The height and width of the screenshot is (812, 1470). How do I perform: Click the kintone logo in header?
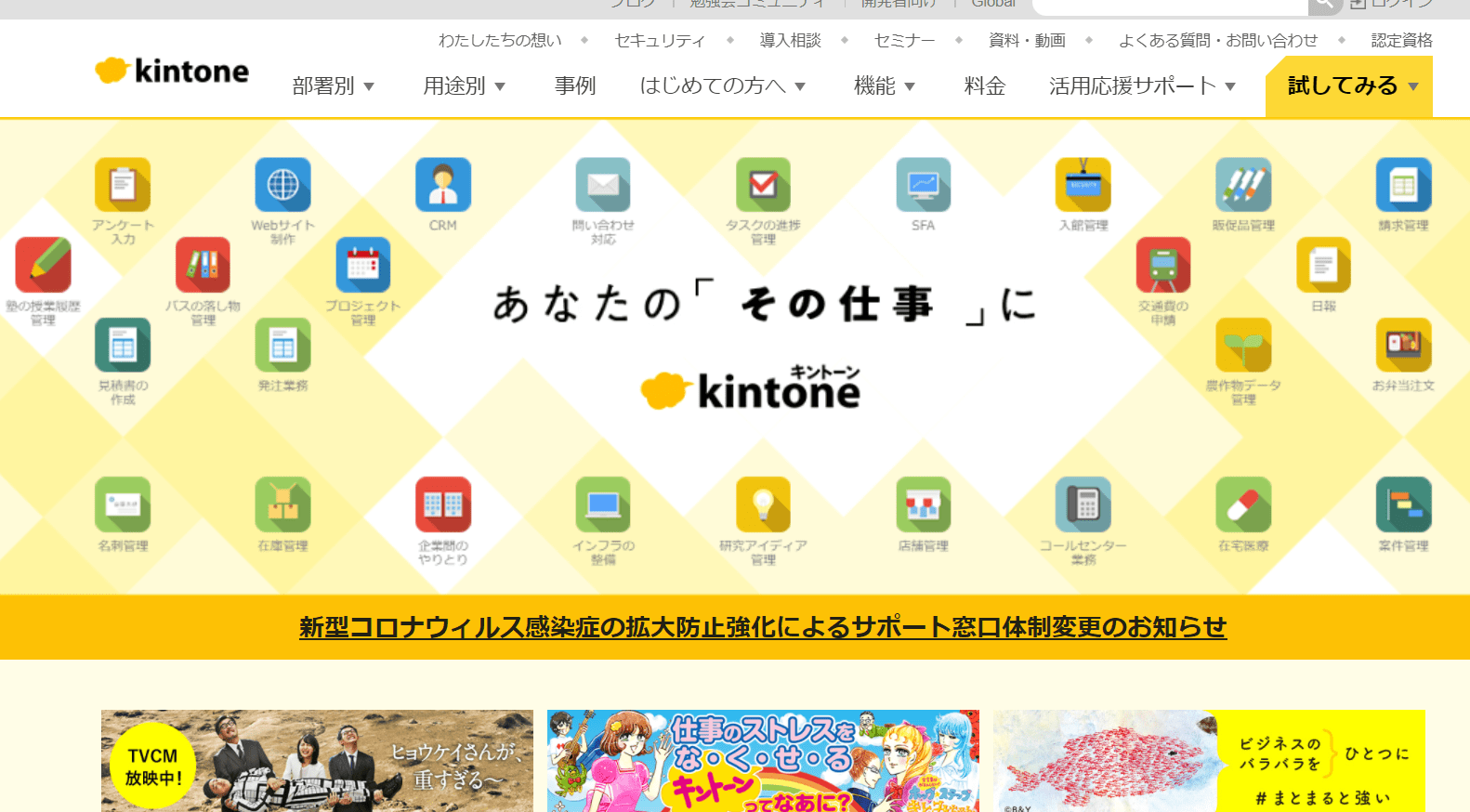point(172,71)
